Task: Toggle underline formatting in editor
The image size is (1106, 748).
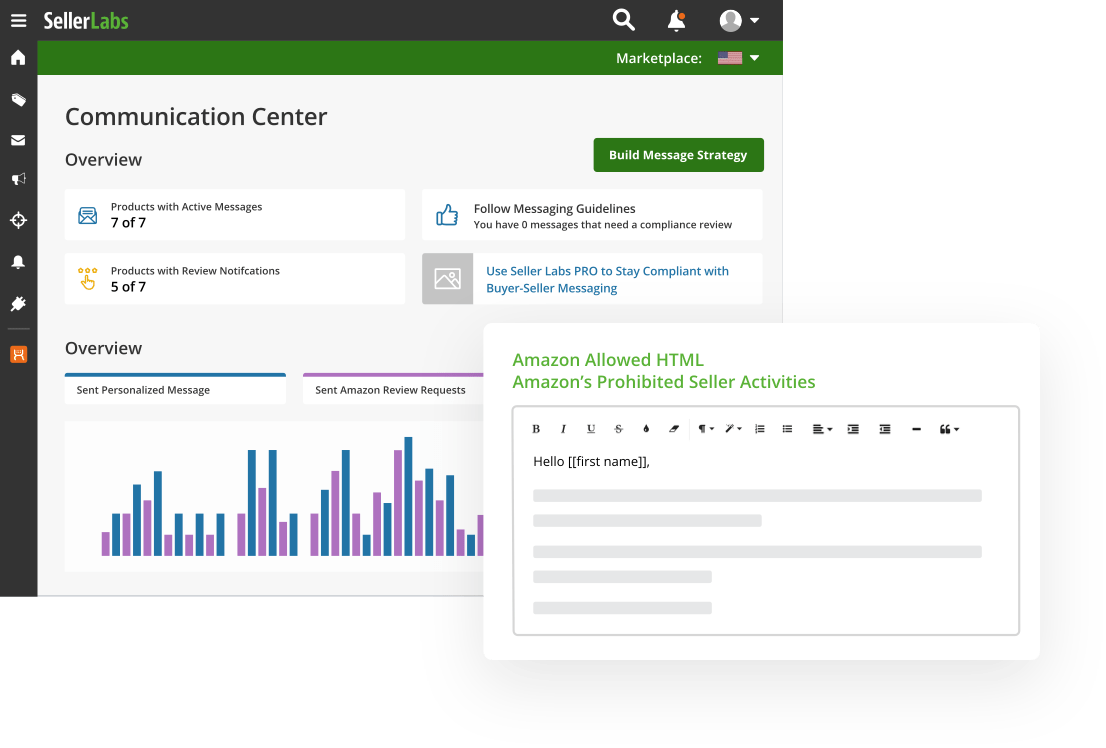Action: [x=591, y=429]
